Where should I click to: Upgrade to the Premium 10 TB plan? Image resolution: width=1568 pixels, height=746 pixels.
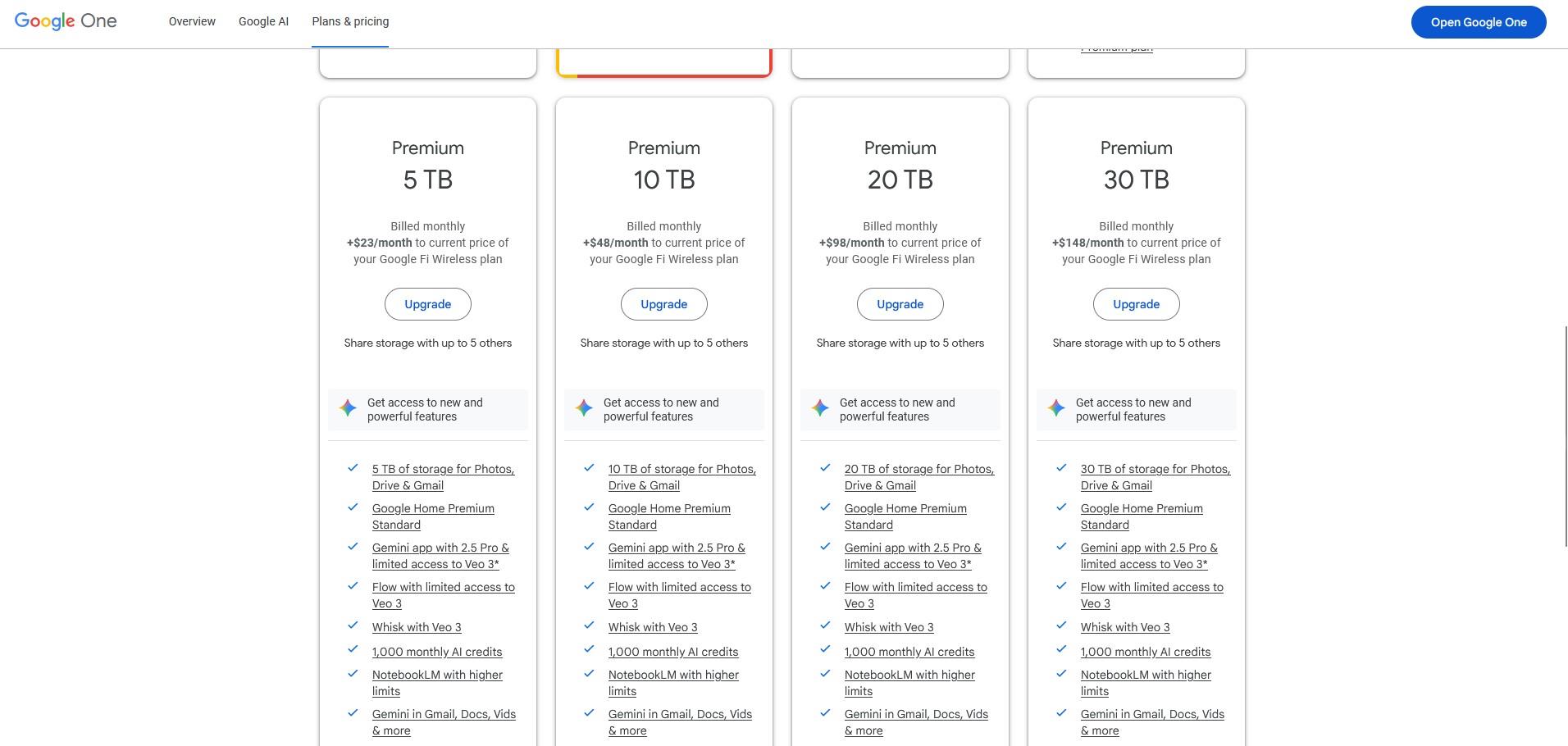point(663,304)
